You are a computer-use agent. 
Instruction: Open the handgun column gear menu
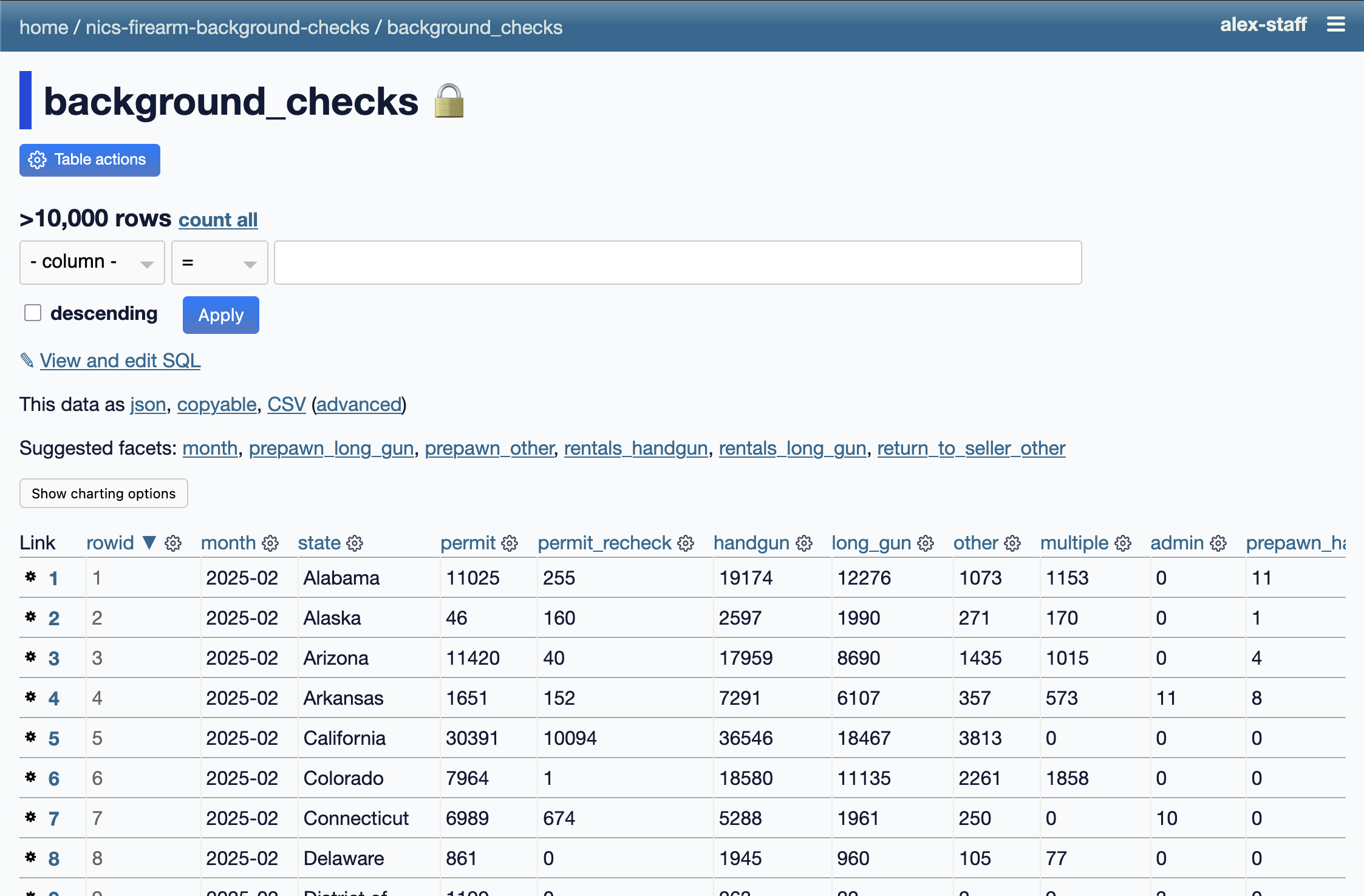804,543
